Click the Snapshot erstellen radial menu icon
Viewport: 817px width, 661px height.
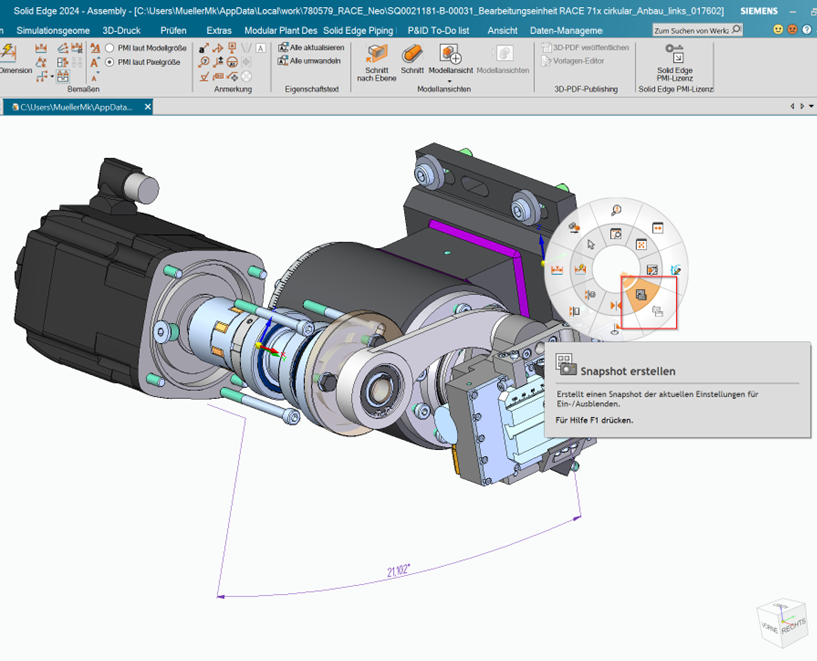(641, 294)
